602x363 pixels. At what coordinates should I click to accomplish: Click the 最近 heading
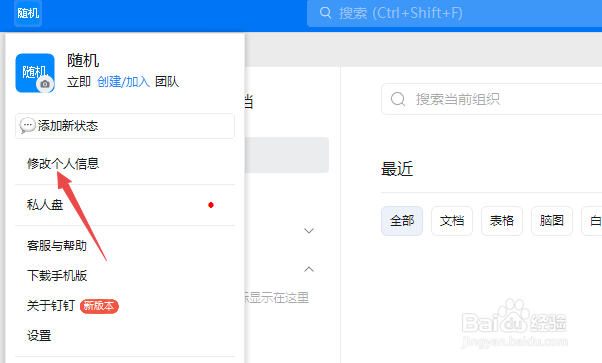[397, 169]
